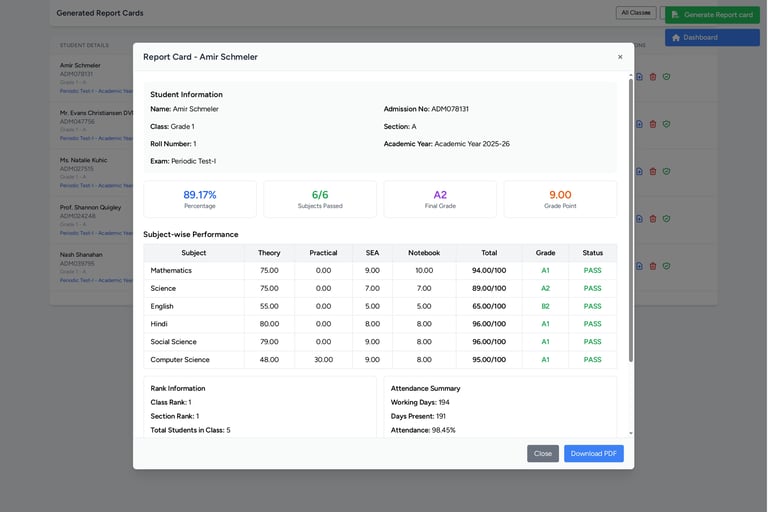Delete Amir Schmeler's report card with trash icon
The width and height of the screenshot is (768, 512).
click(x=653, y=77)
